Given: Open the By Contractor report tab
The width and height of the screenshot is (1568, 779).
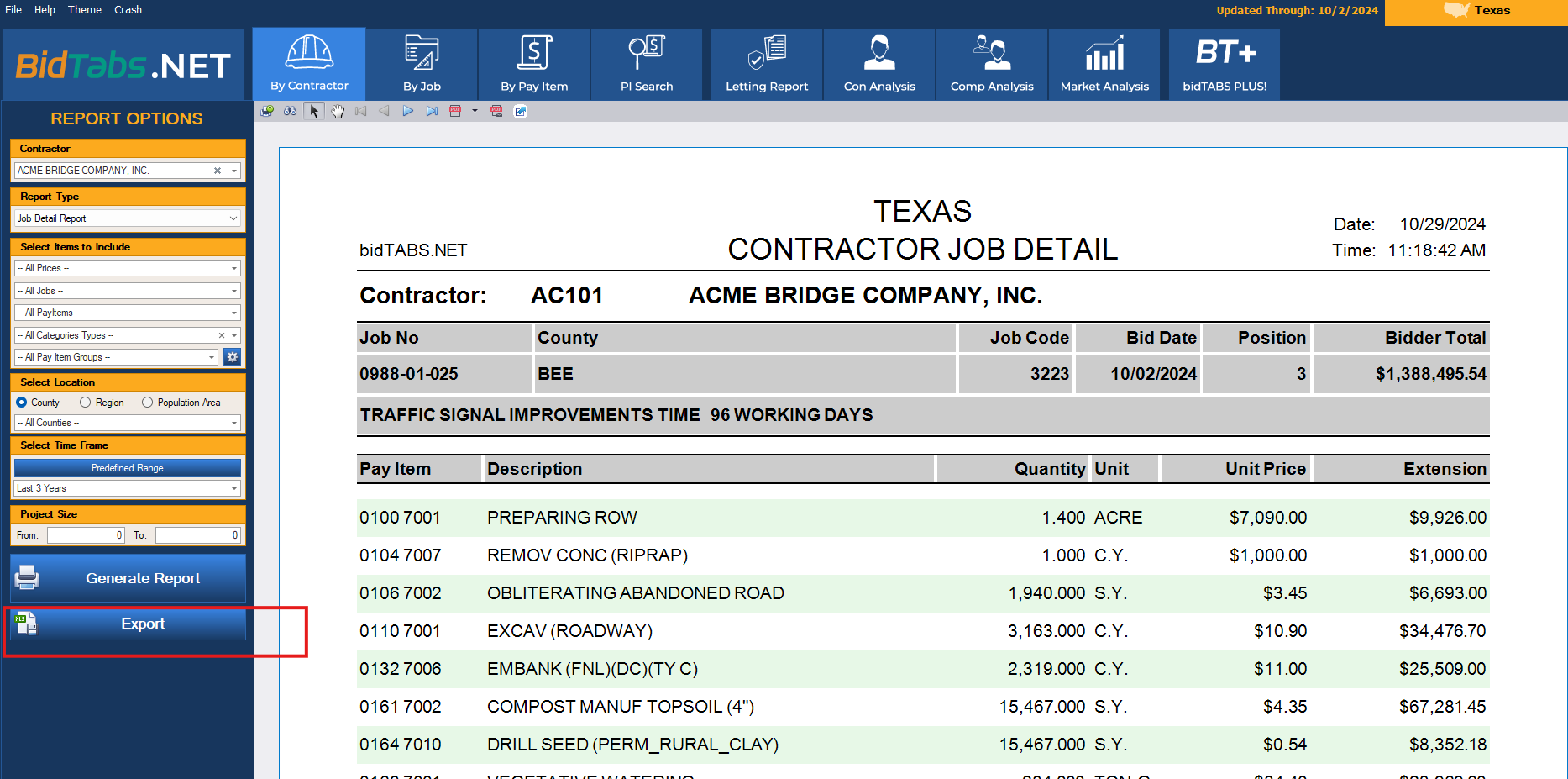Looking at the screenshot, I should [309, 64].
